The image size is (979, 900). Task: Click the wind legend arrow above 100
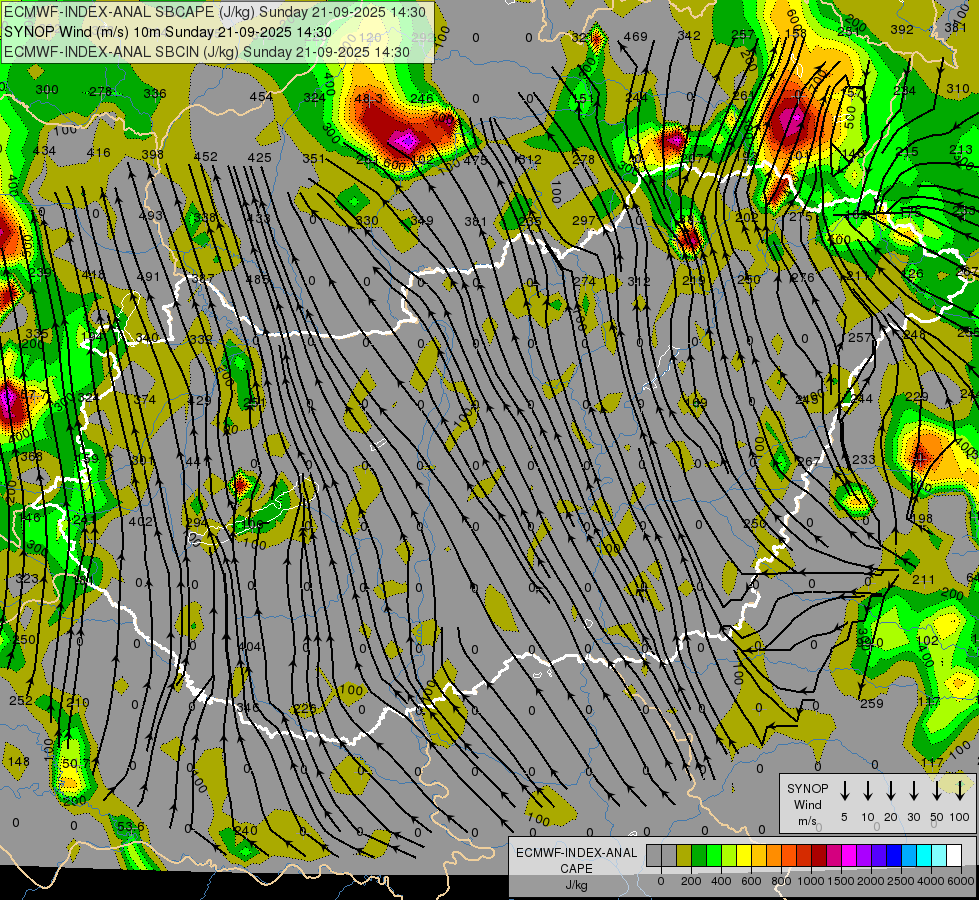960,790
